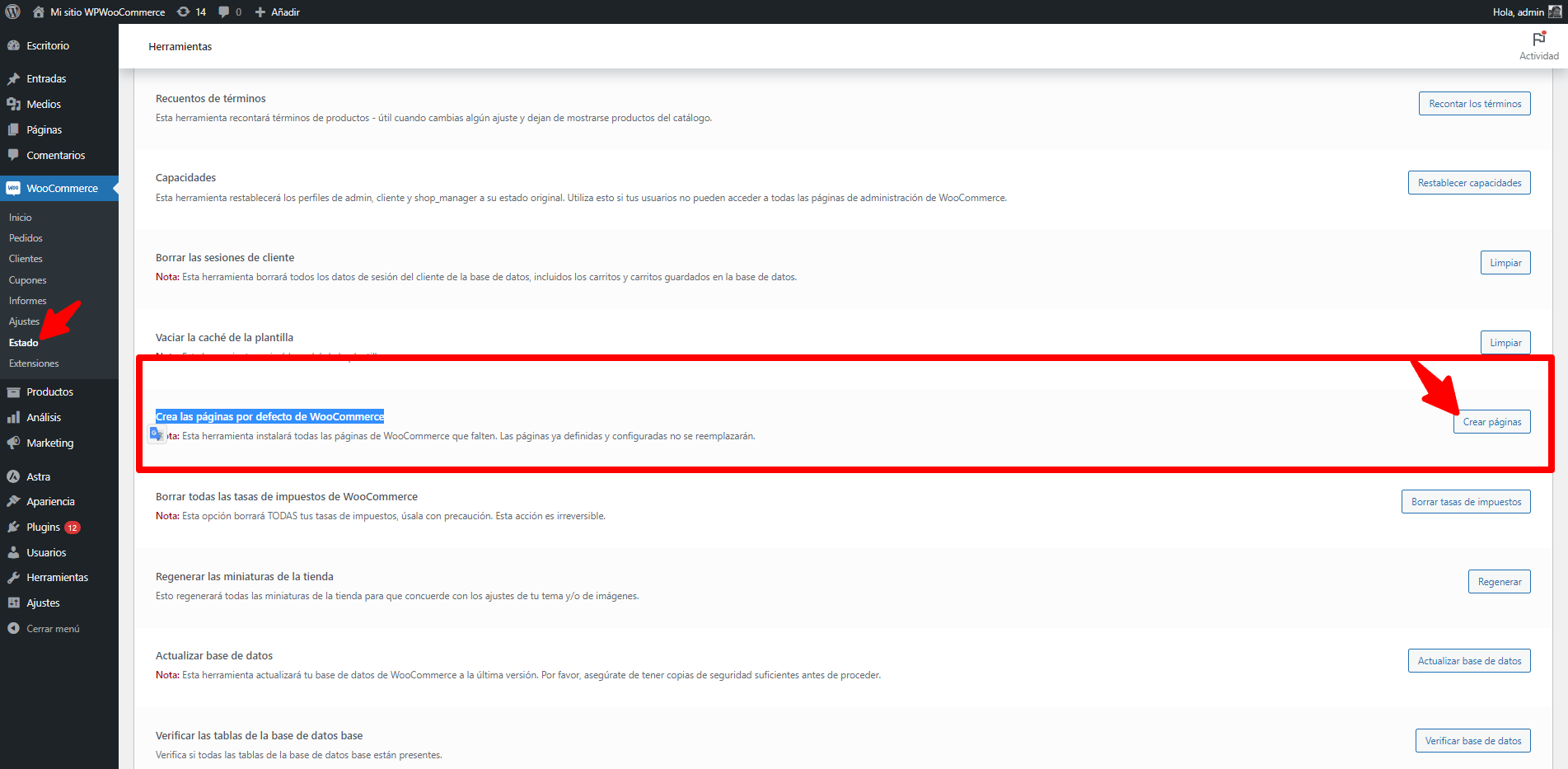Click the Herramientas page title
The height and width of the screenshot is (769, 1568).
click(180, 46)
